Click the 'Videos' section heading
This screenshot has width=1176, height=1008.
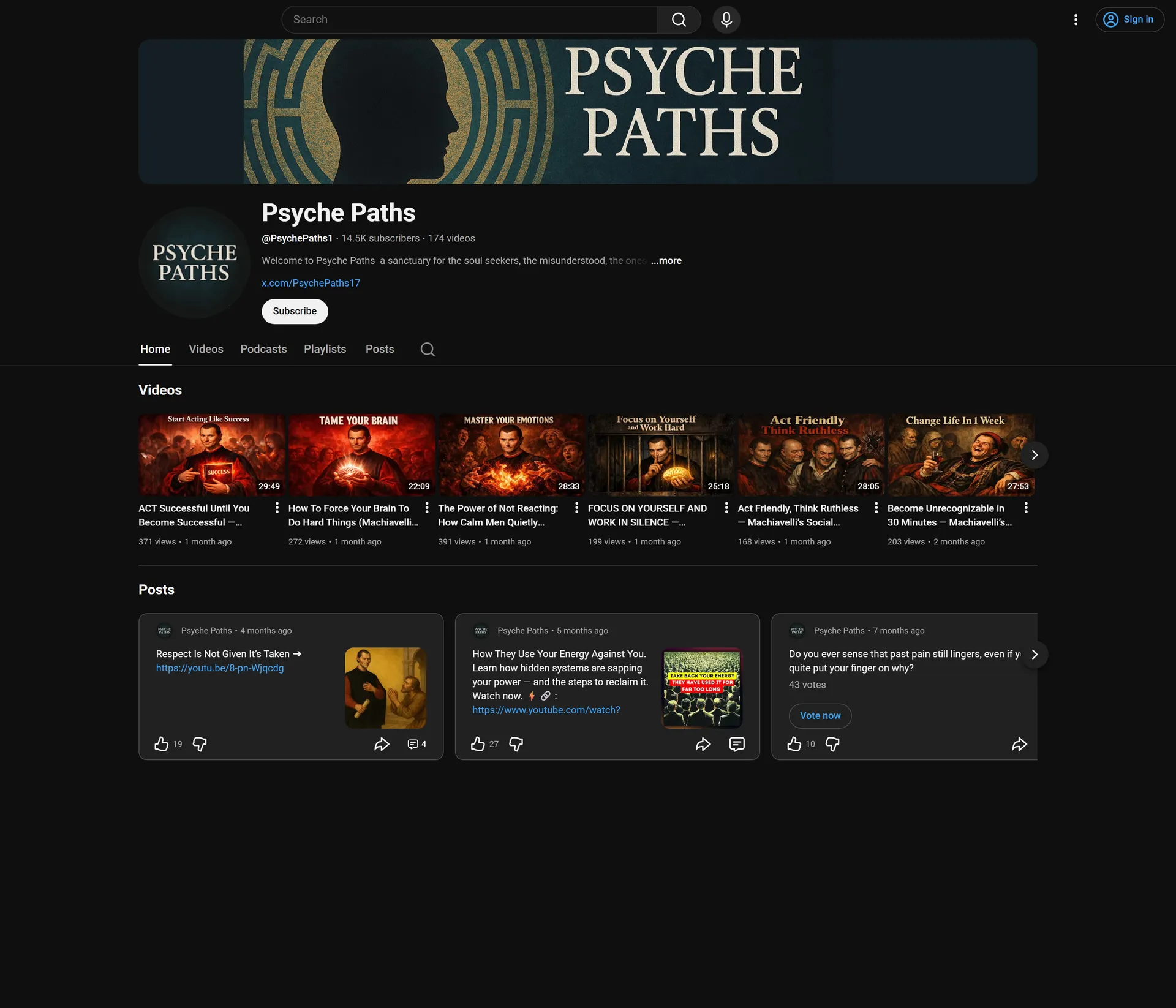click(x=160, y=390)
